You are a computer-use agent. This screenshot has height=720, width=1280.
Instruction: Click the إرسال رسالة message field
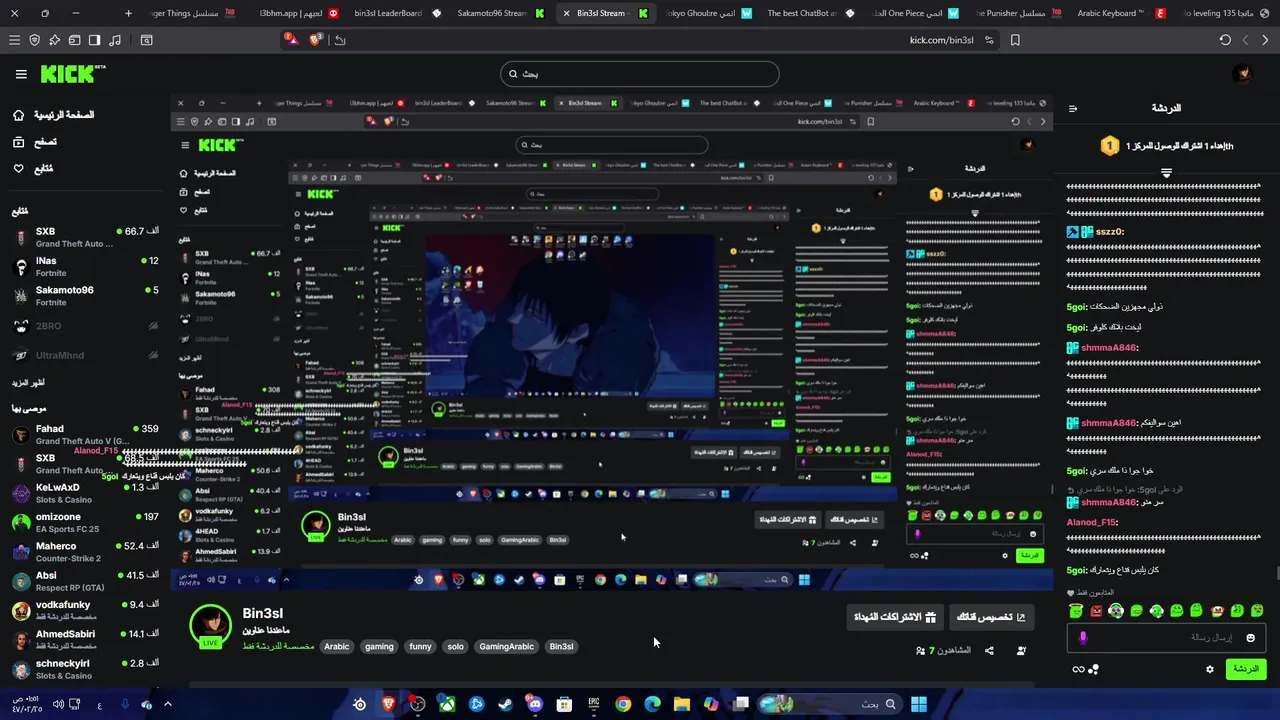1166,637
